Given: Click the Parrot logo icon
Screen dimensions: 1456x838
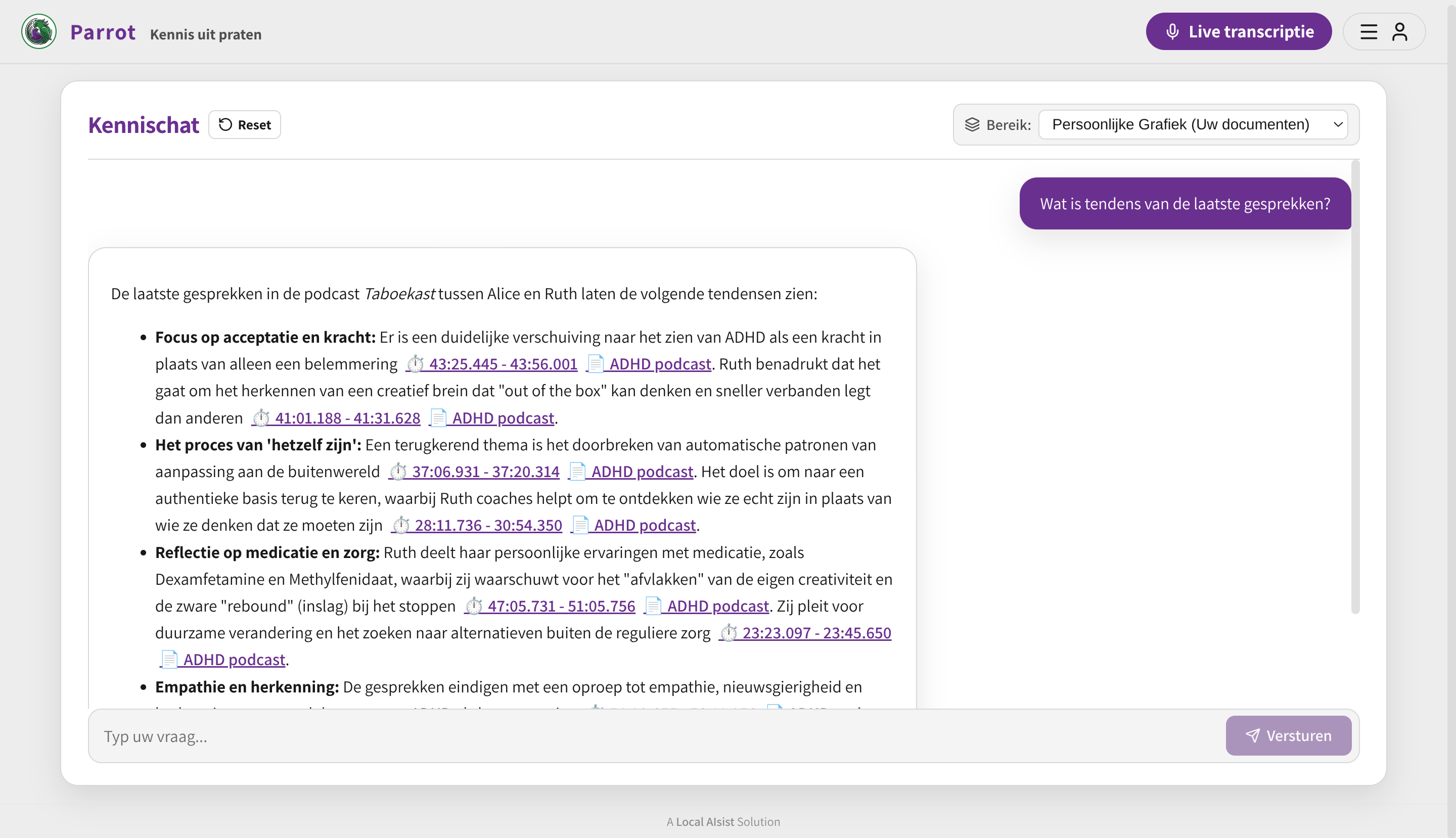Looking at the screenshot, I should (38, 32).
